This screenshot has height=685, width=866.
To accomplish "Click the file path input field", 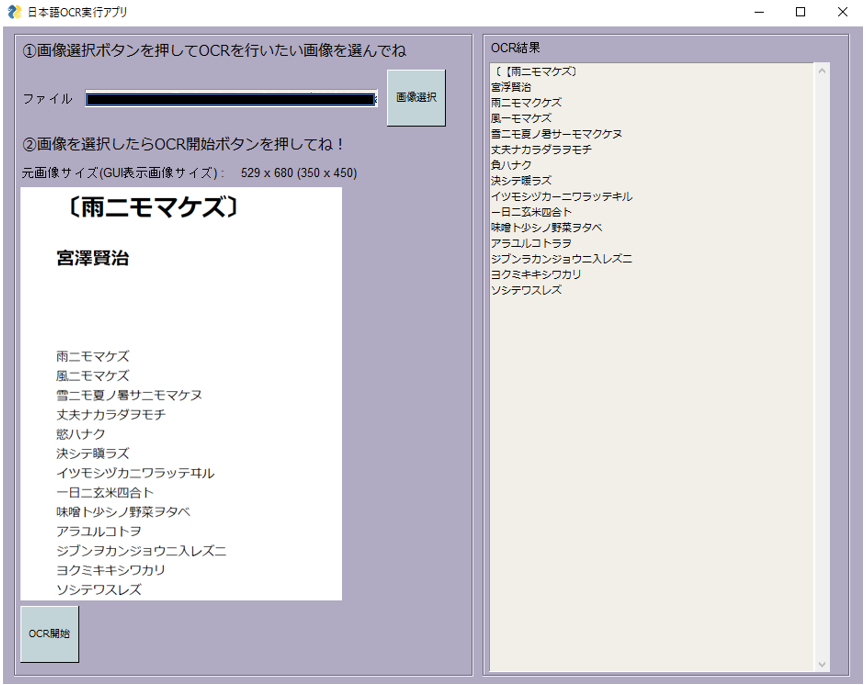I will (x=231, y=99).
